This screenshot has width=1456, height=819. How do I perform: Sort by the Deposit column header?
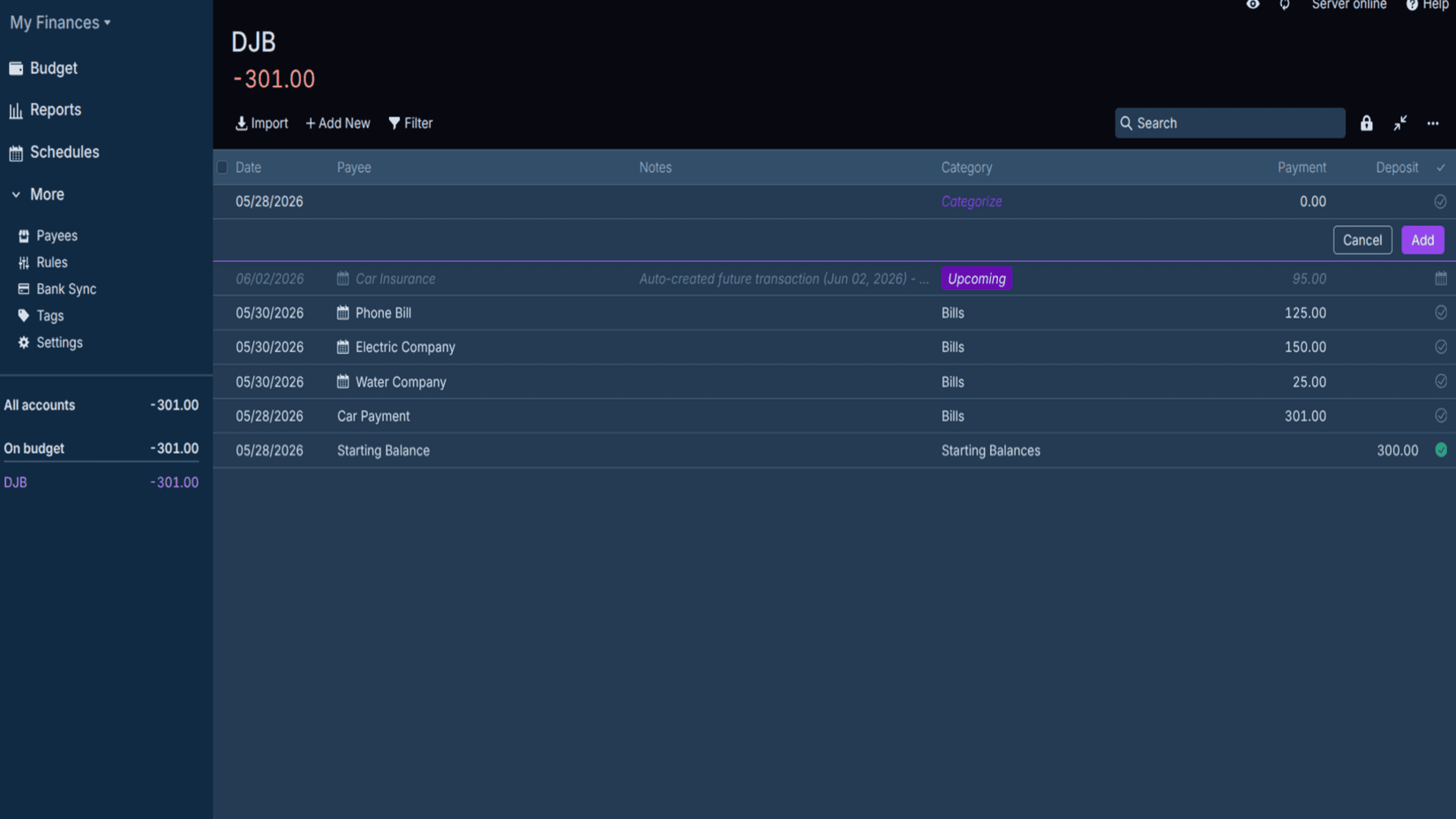(x=1397, y=168)
